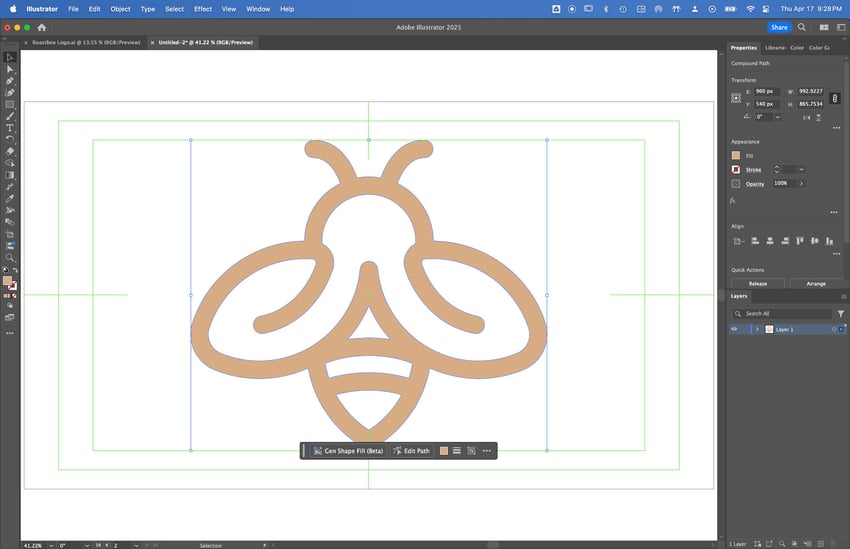Select the reference point locator grid

[x=736, y=98]
